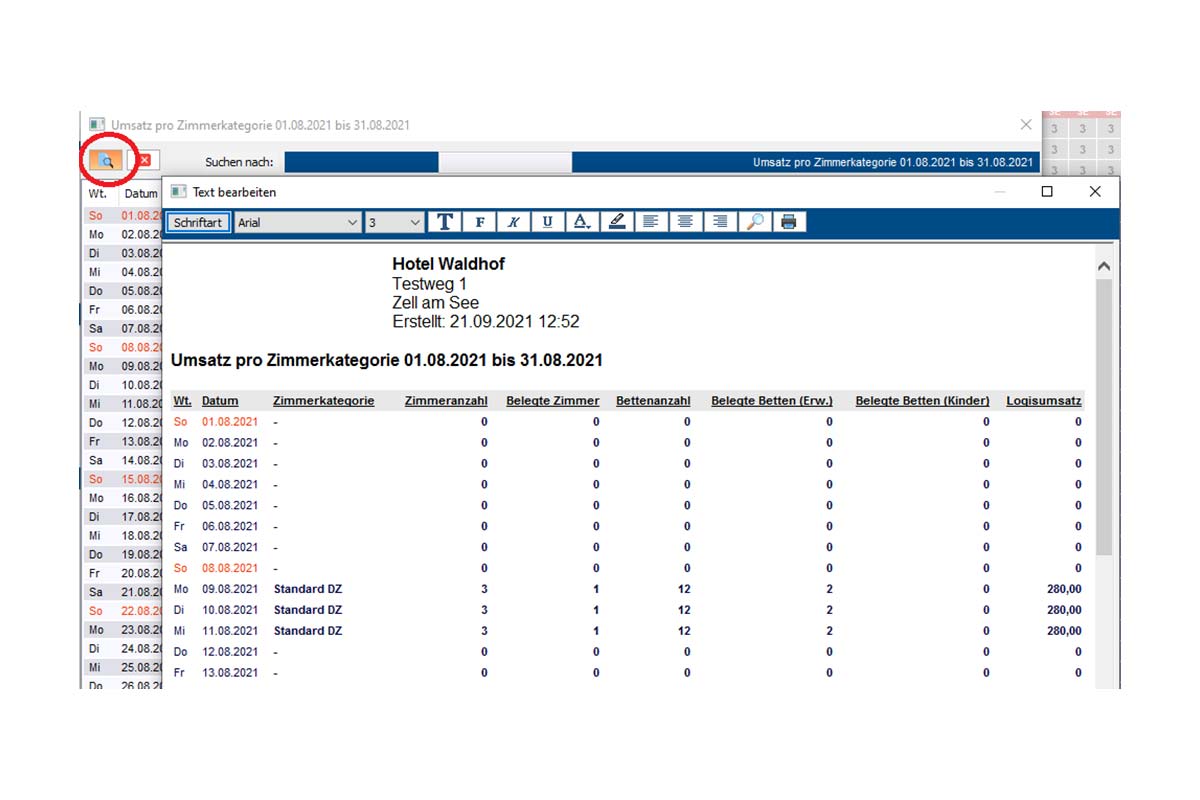Viewport: 1200px width, 800px height.
Task: Click the red X close report icon
Action: 144,161
